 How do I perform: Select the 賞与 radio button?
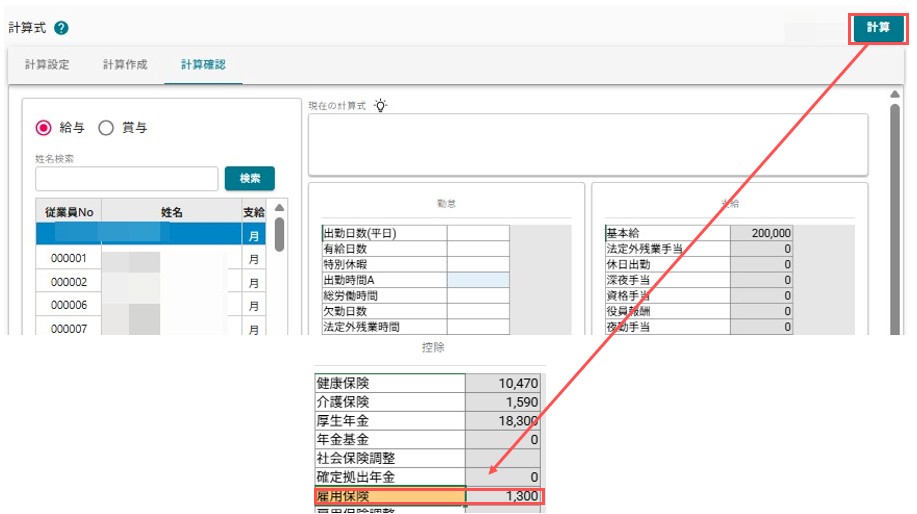(x=106, y=127)
